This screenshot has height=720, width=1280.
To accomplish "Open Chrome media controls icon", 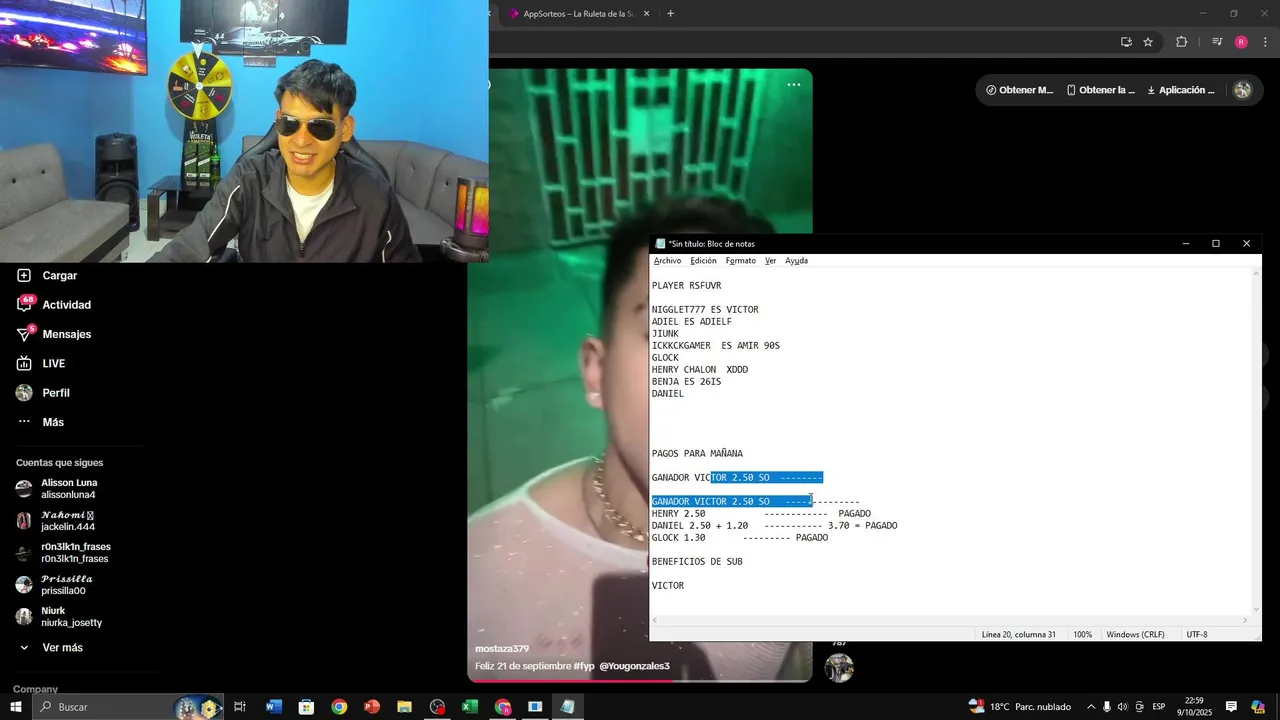I will point(1217,42).
